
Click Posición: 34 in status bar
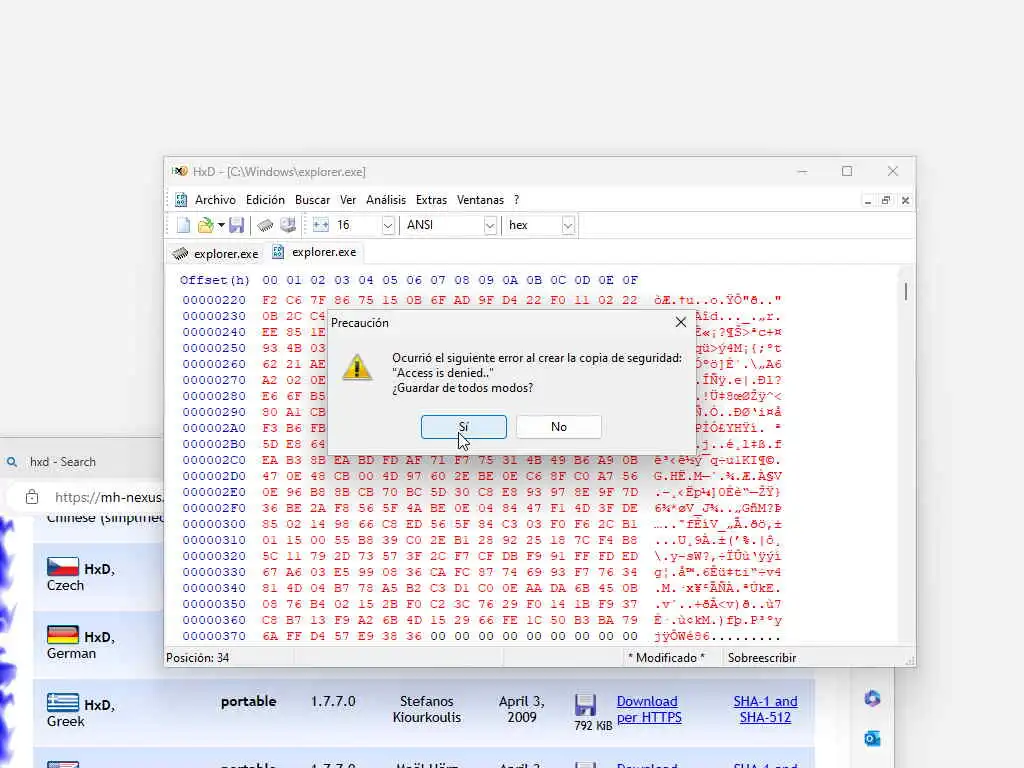click(x=198, y=658)
